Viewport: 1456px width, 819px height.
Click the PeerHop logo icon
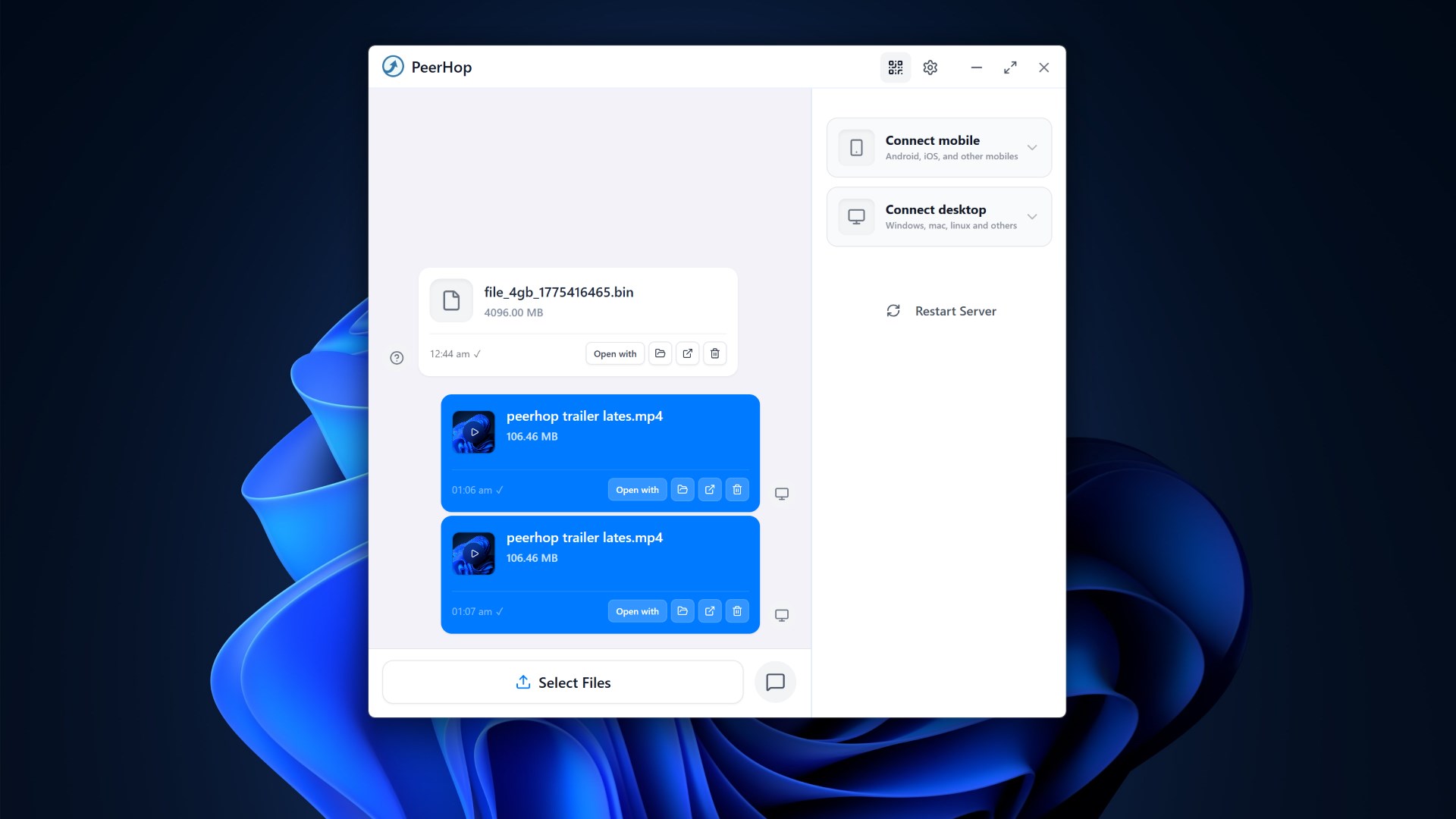(x=393, y=67)
